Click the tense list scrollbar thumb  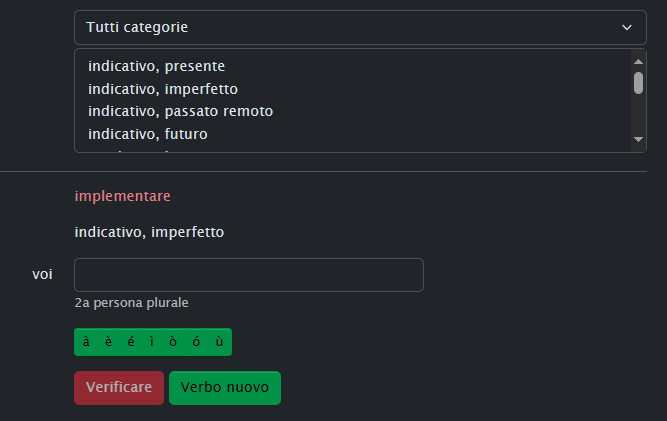point(638,83)
